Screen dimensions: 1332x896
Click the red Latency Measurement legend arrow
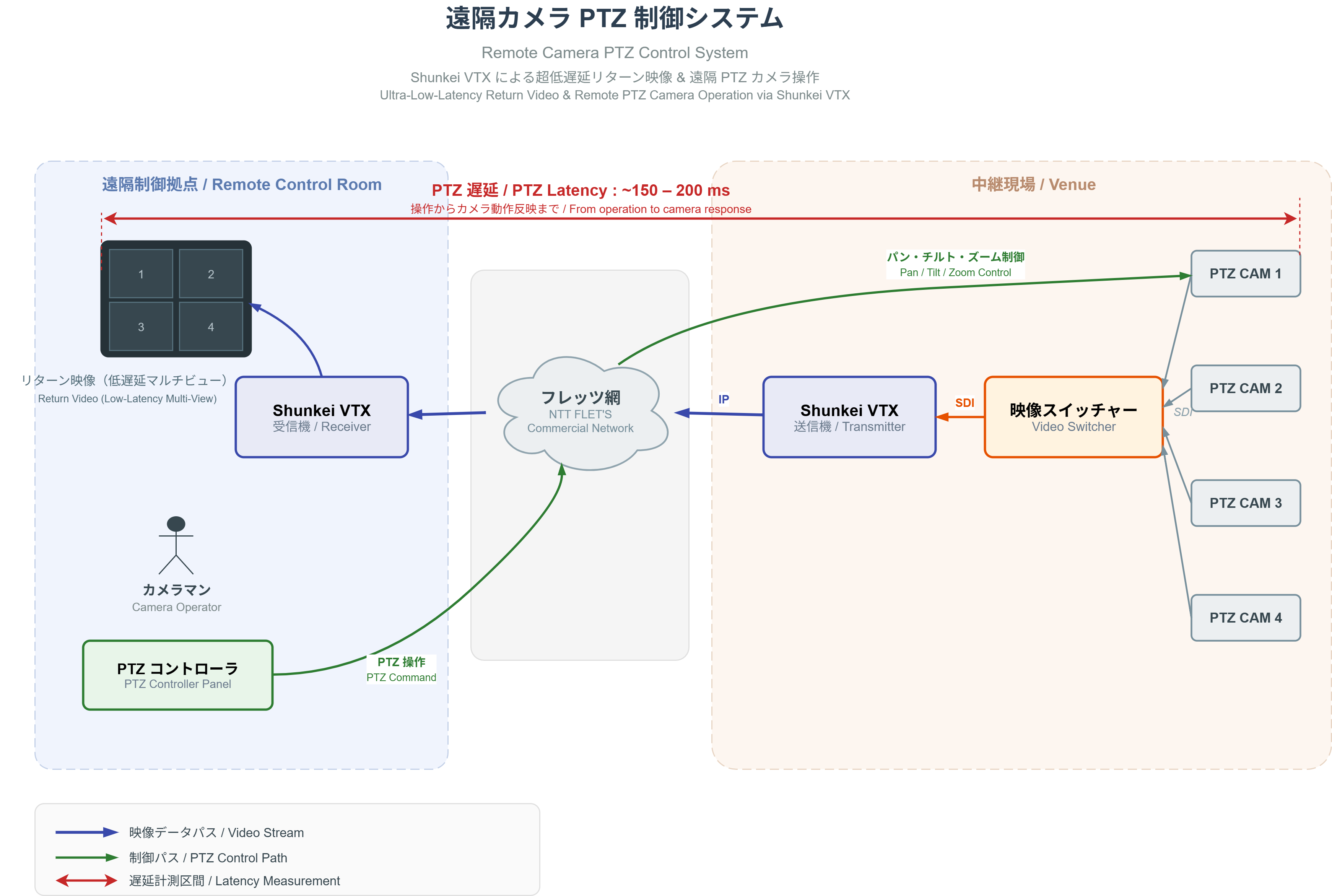86,881
